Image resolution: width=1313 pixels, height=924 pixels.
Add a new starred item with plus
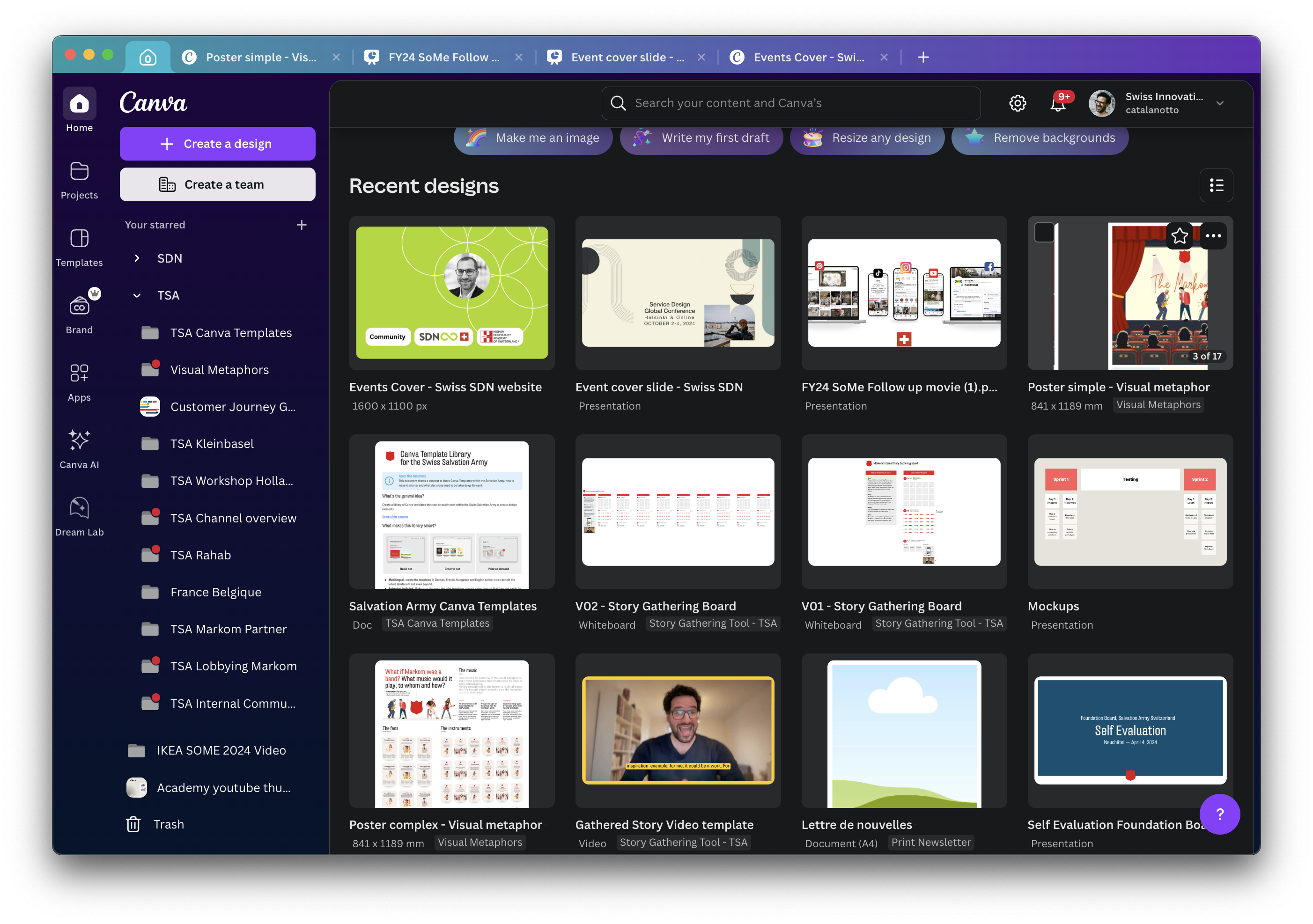point(302,225)
